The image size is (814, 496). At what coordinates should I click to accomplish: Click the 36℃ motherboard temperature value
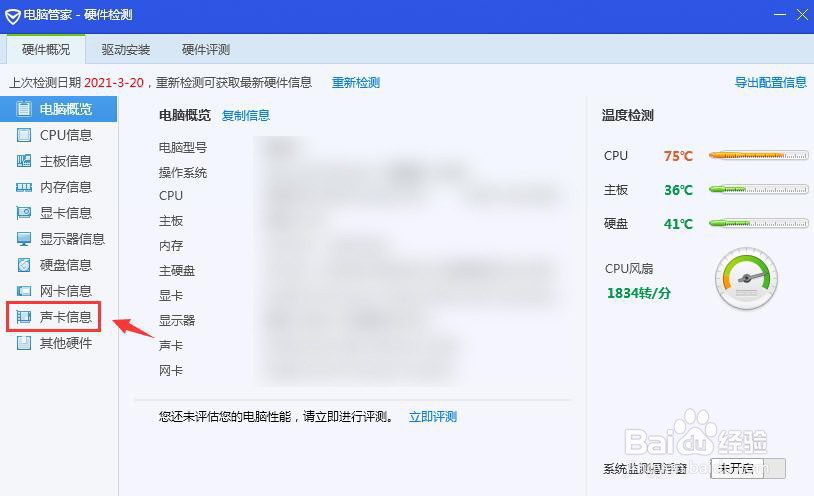tap(678, 190)
